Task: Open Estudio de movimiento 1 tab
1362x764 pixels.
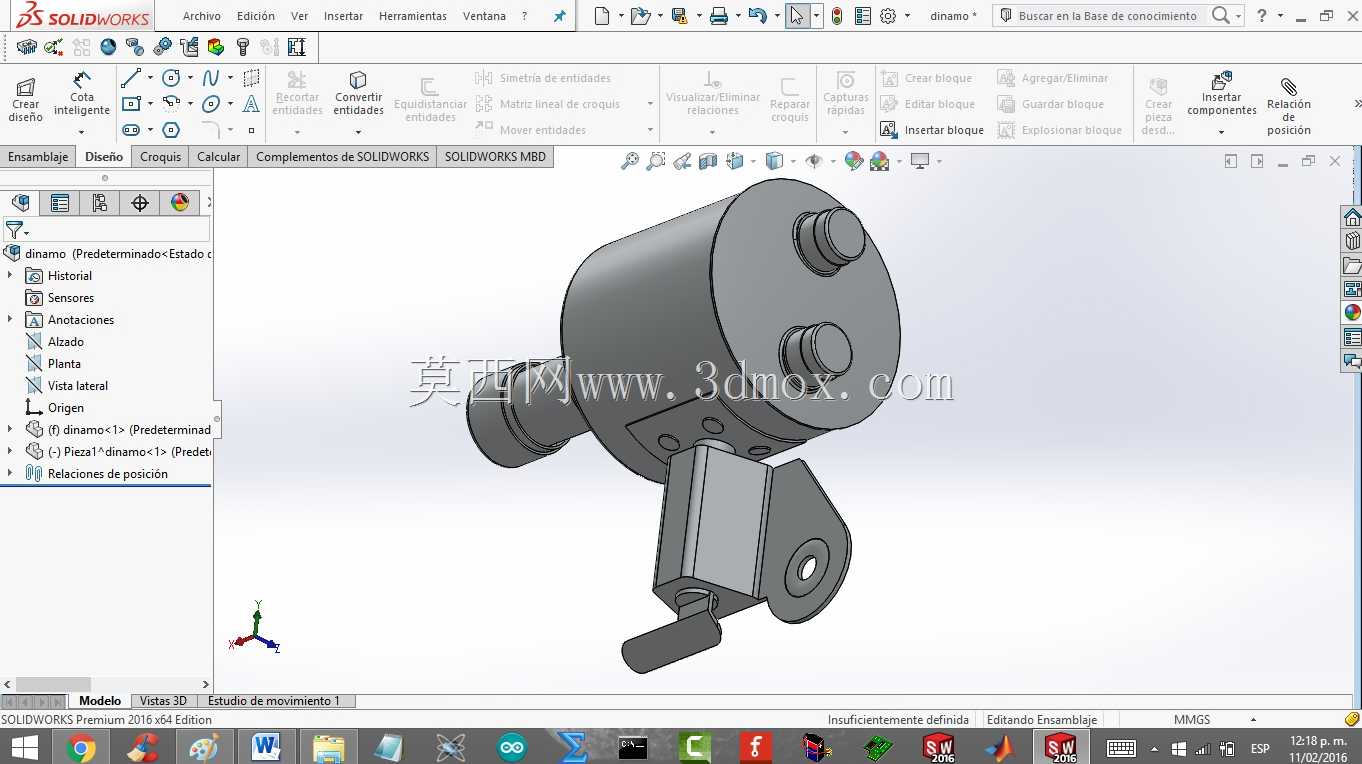Action: 274,701
